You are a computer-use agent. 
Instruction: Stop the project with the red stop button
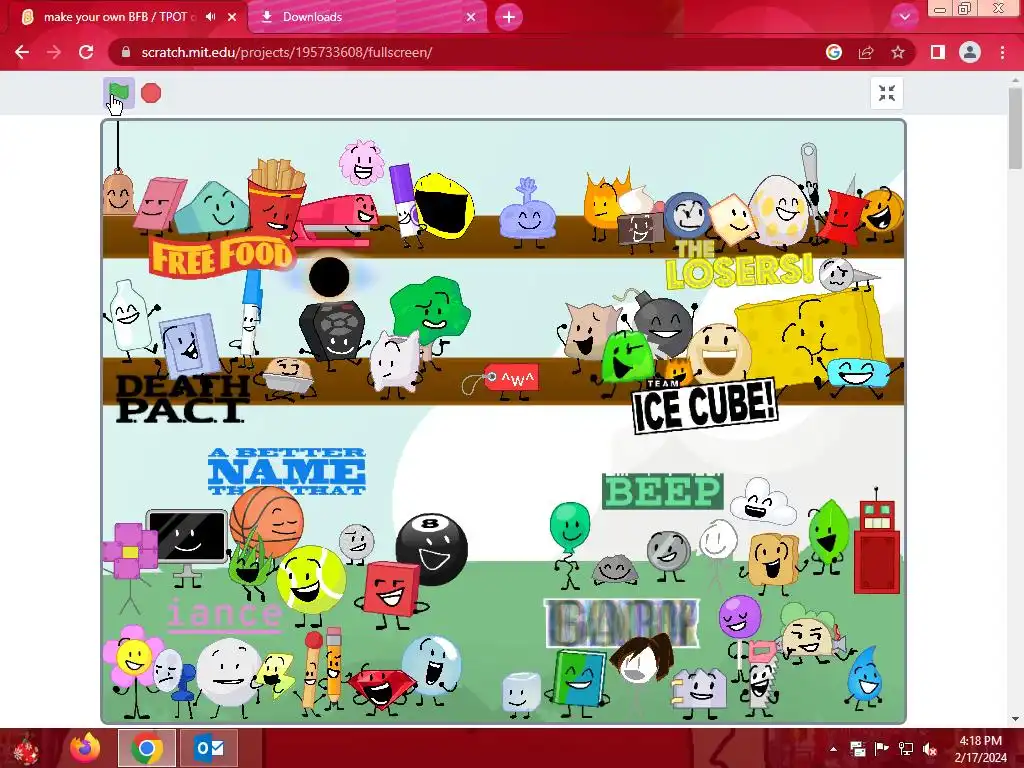coord(151,93)
